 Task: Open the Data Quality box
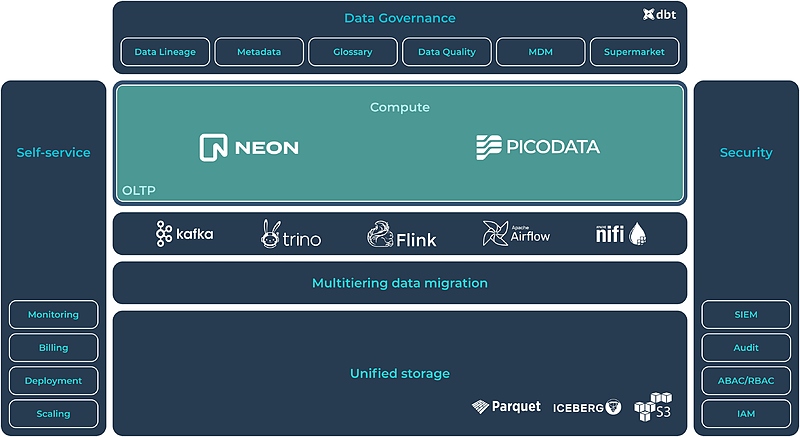tap(447, 52)
